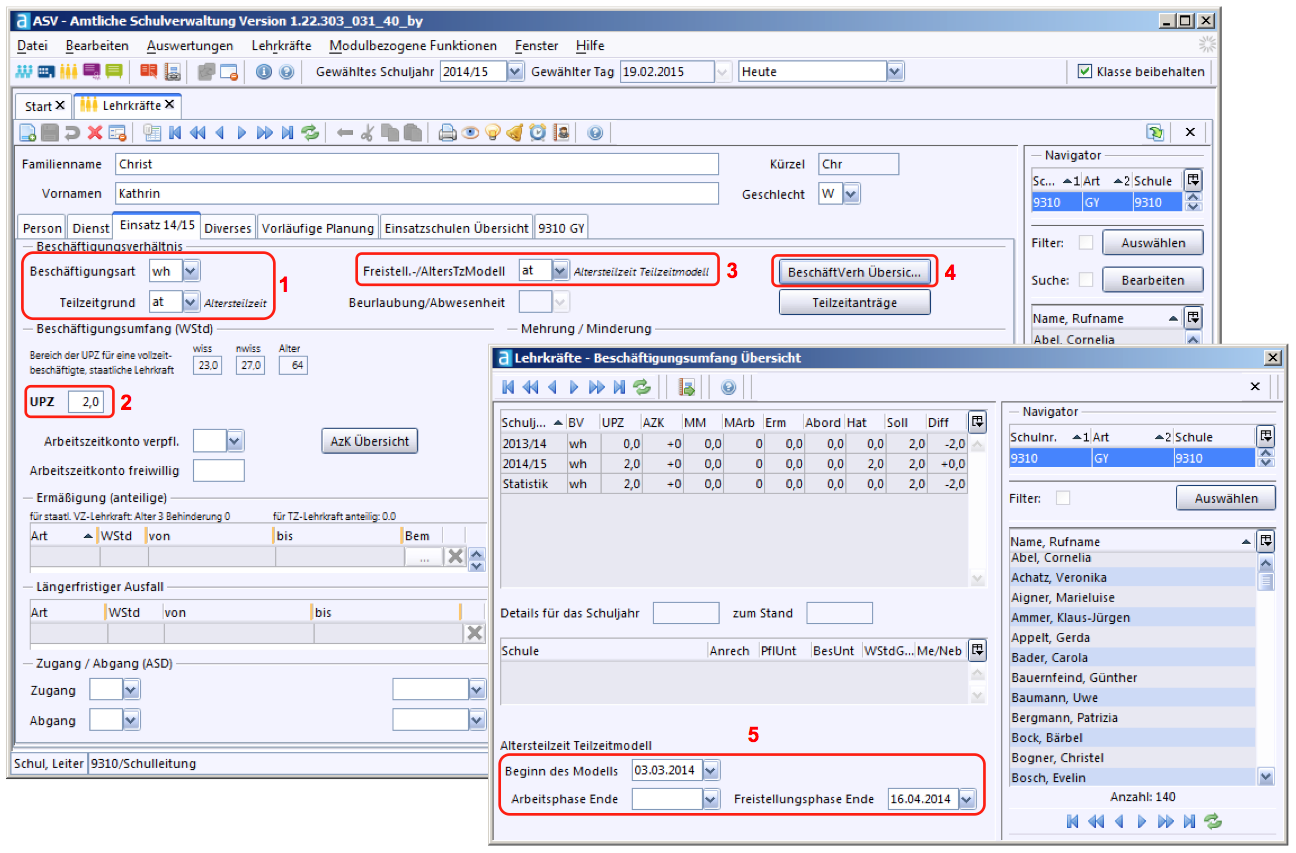Click the light bulb icon
The image size is (1296, 853).
coord(492,133)
